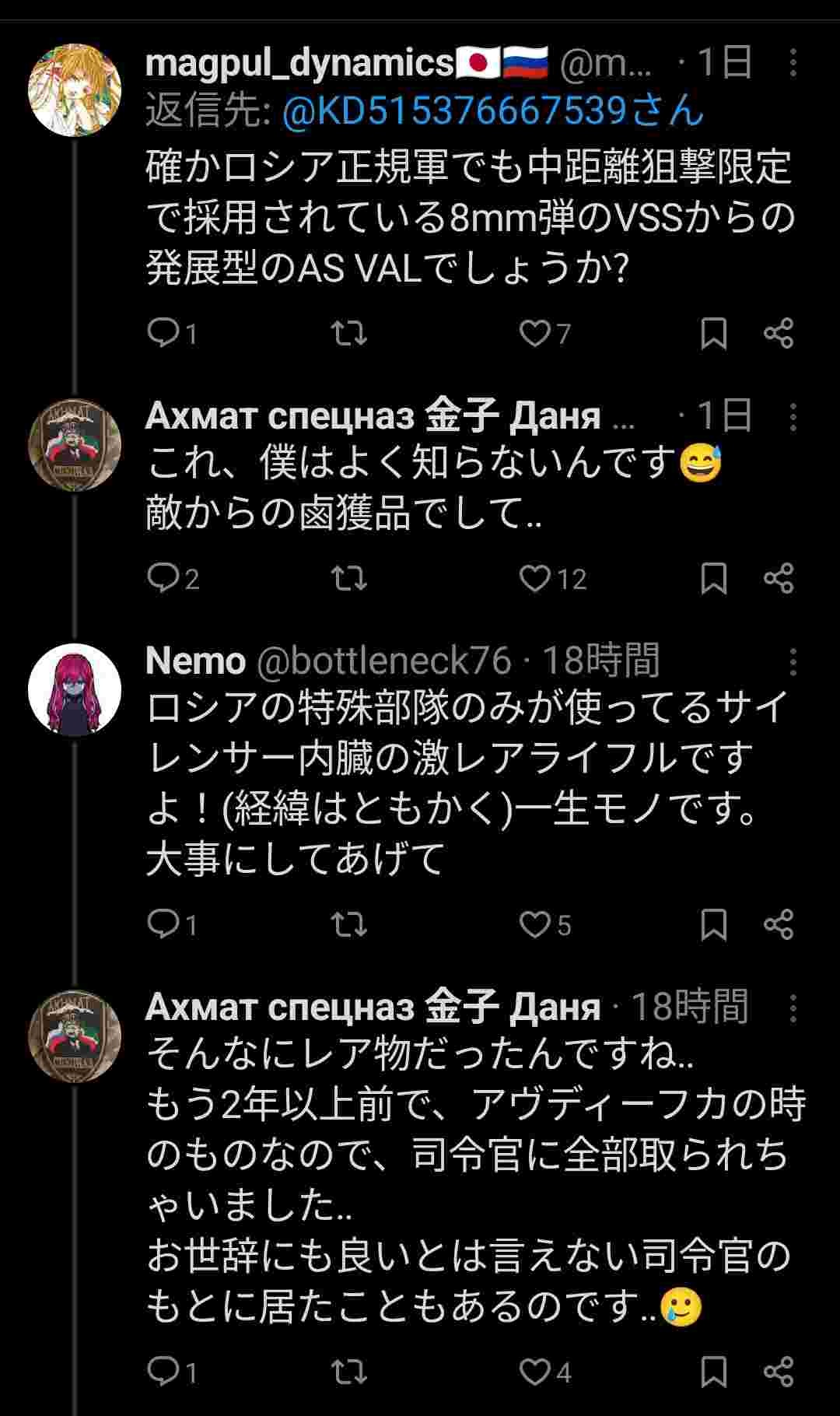Open more options on the last tweet
This screenshot has height=1416, width=840.
click(793, 1008)
